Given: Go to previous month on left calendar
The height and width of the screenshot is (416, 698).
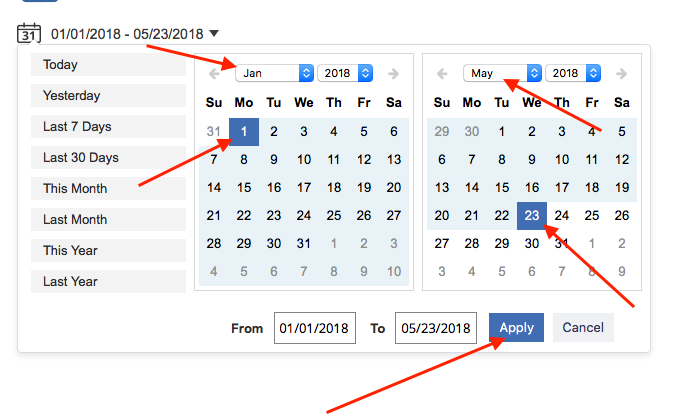Looking at the screenshot, I should coord(214,74).
